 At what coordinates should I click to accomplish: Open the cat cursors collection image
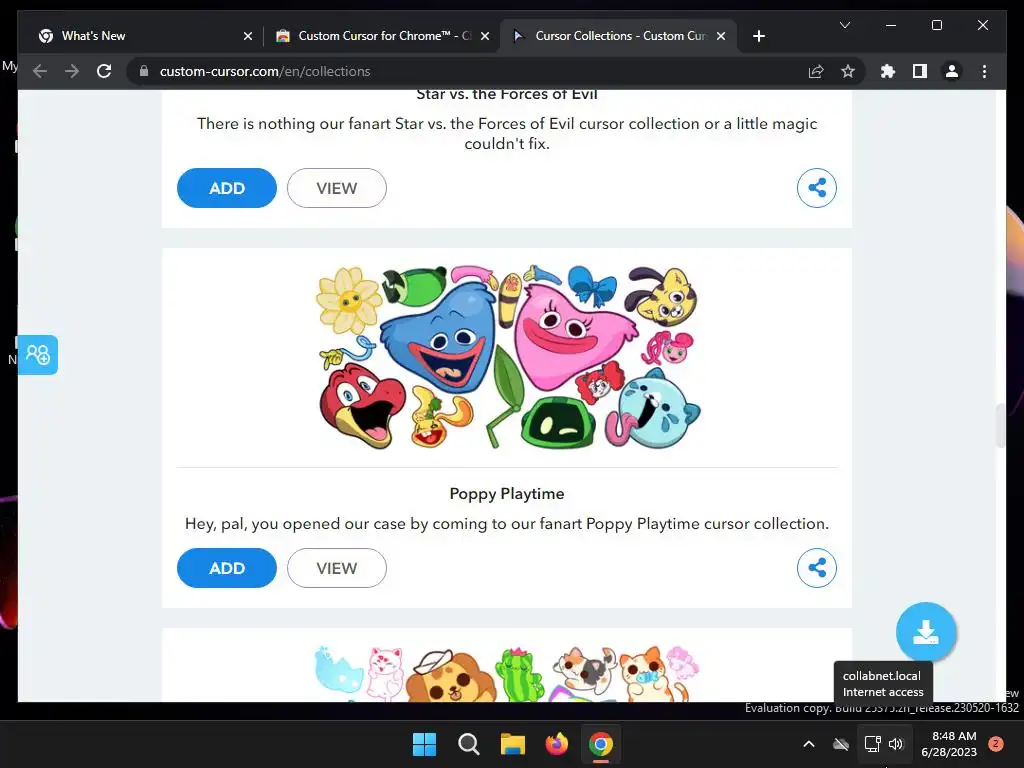(x=507, y=673)
